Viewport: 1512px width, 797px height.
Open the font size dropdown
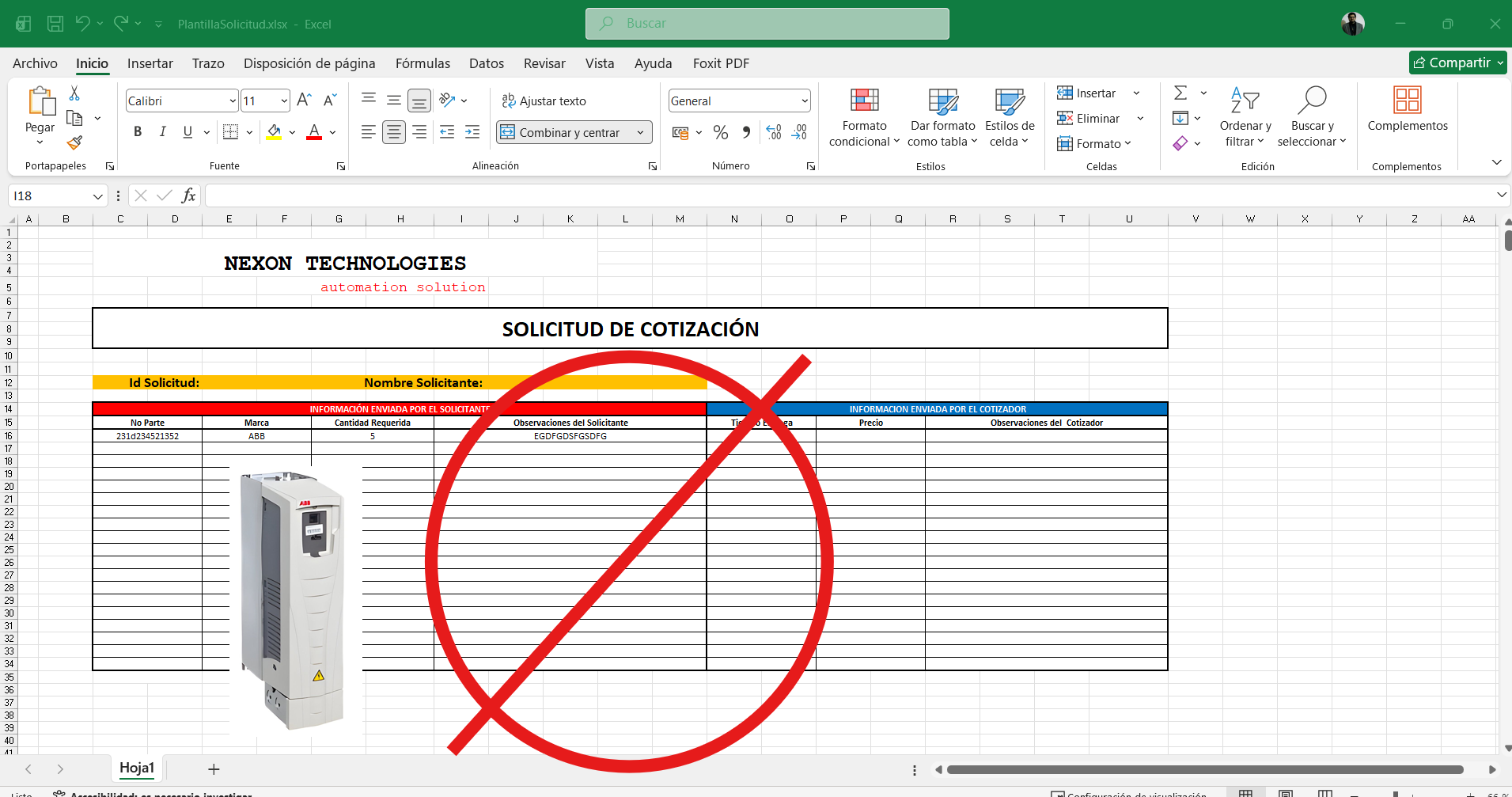284,101
